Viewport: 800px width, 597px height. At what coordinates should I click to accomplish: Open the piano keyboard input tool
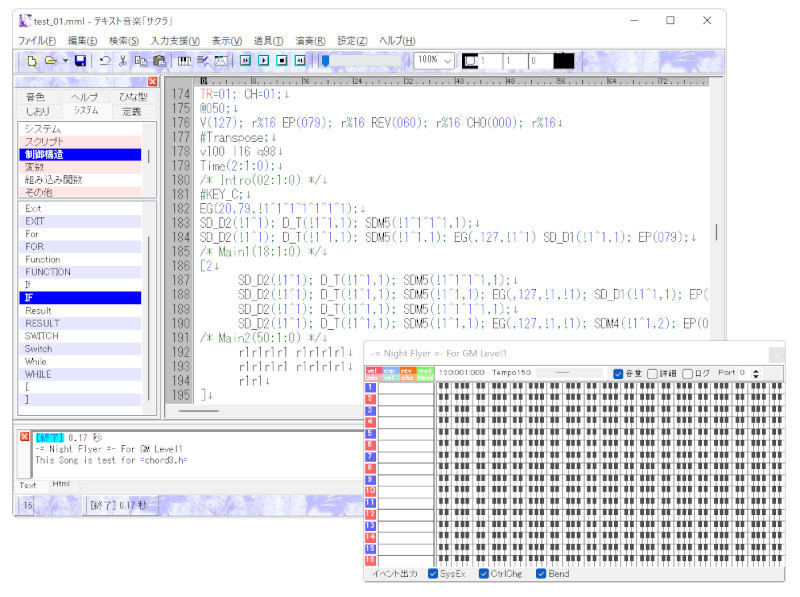pyautogui.click(x=185, y=61)
